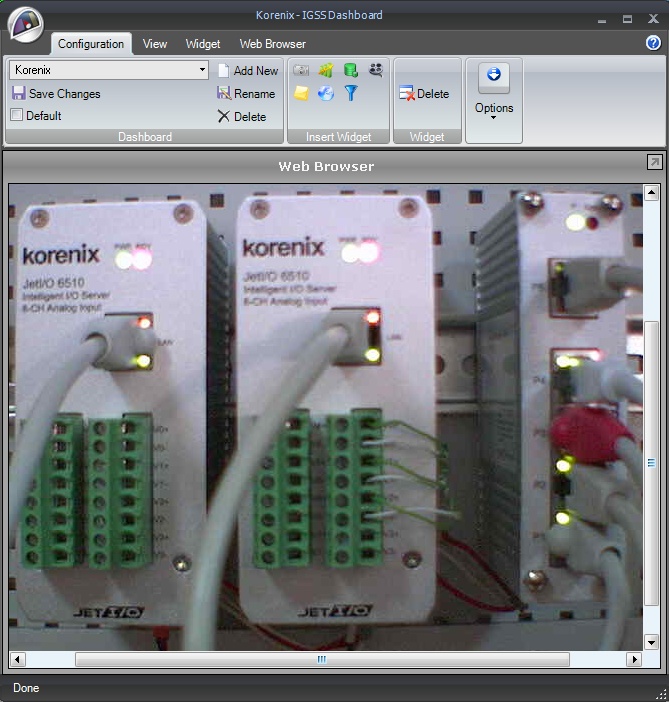Click the scroll right arrow

634,659
